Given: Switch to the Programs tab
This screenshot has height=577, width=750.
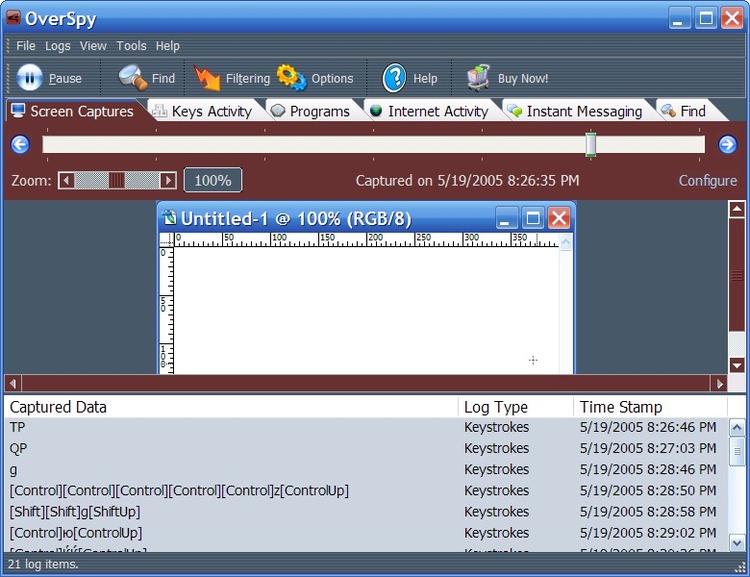Looking at the screenshot, I should click(x=311, y=111).
